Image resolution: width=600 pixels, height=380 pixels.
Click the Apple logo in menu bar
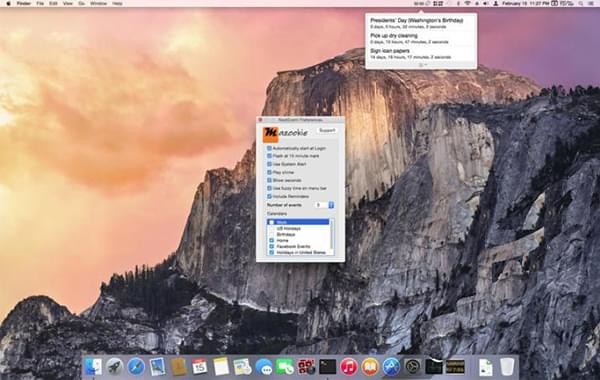click(8, 3)
